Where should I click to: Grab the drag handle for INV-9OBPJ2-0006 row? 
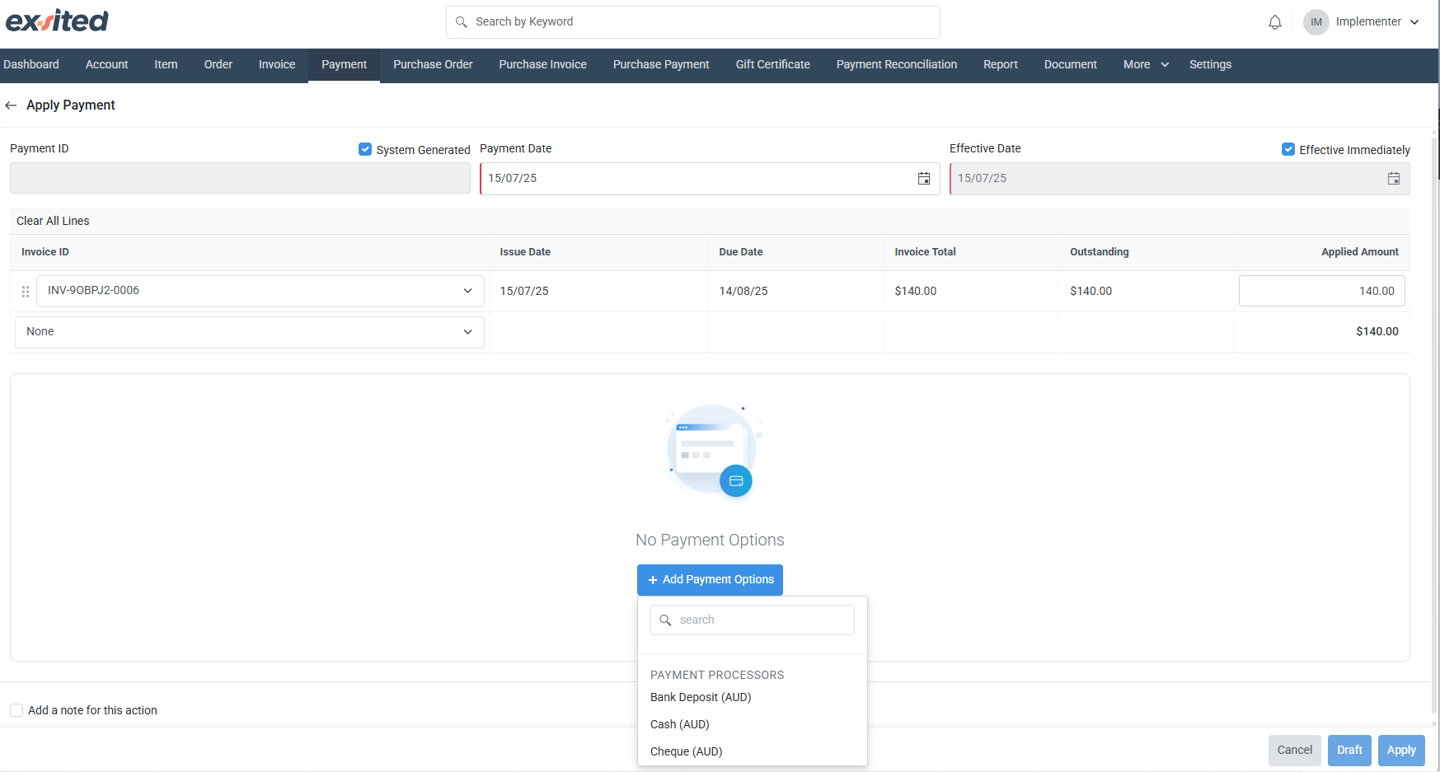25,292
